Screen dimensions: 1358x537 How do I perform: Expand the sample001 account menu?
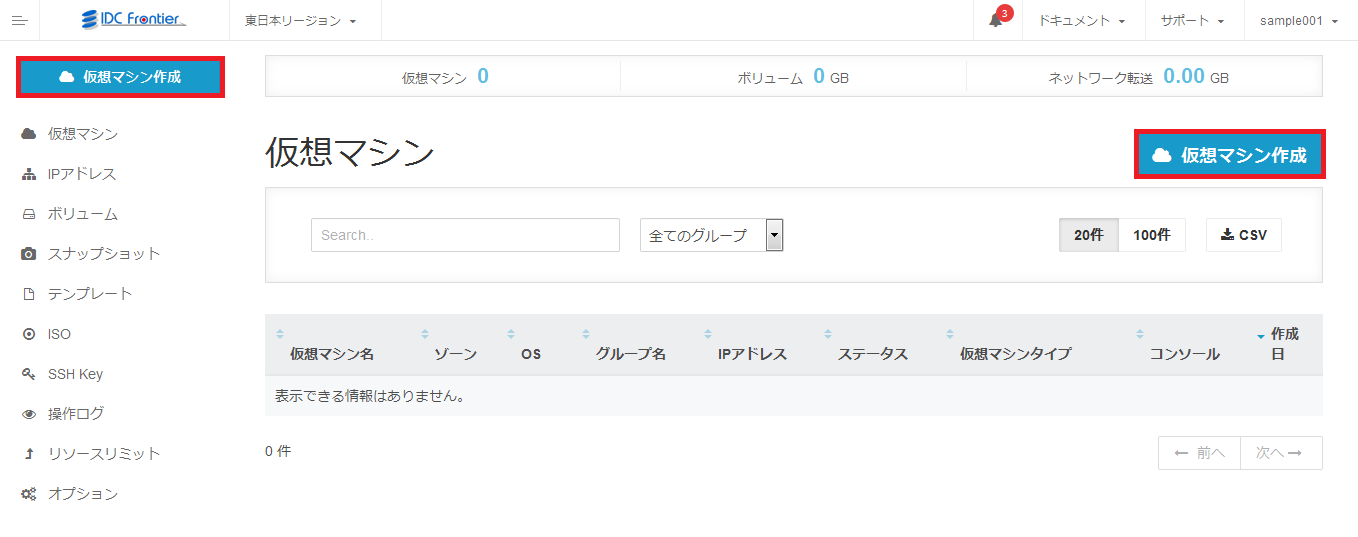[x=1299, y=20]
